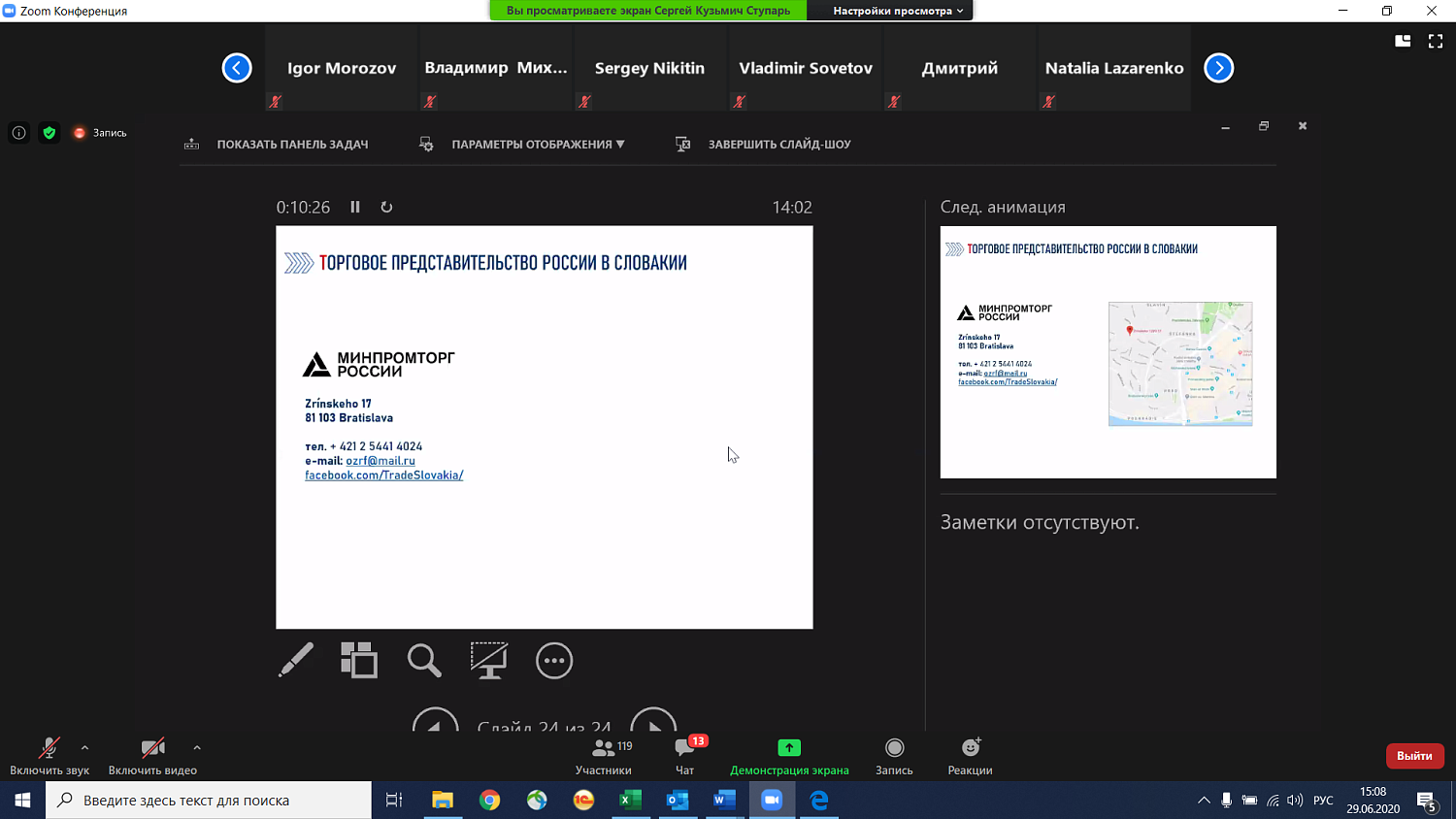The image size is (1456, 819).
Task: Advance to the next slide
Action: [653, 720]
